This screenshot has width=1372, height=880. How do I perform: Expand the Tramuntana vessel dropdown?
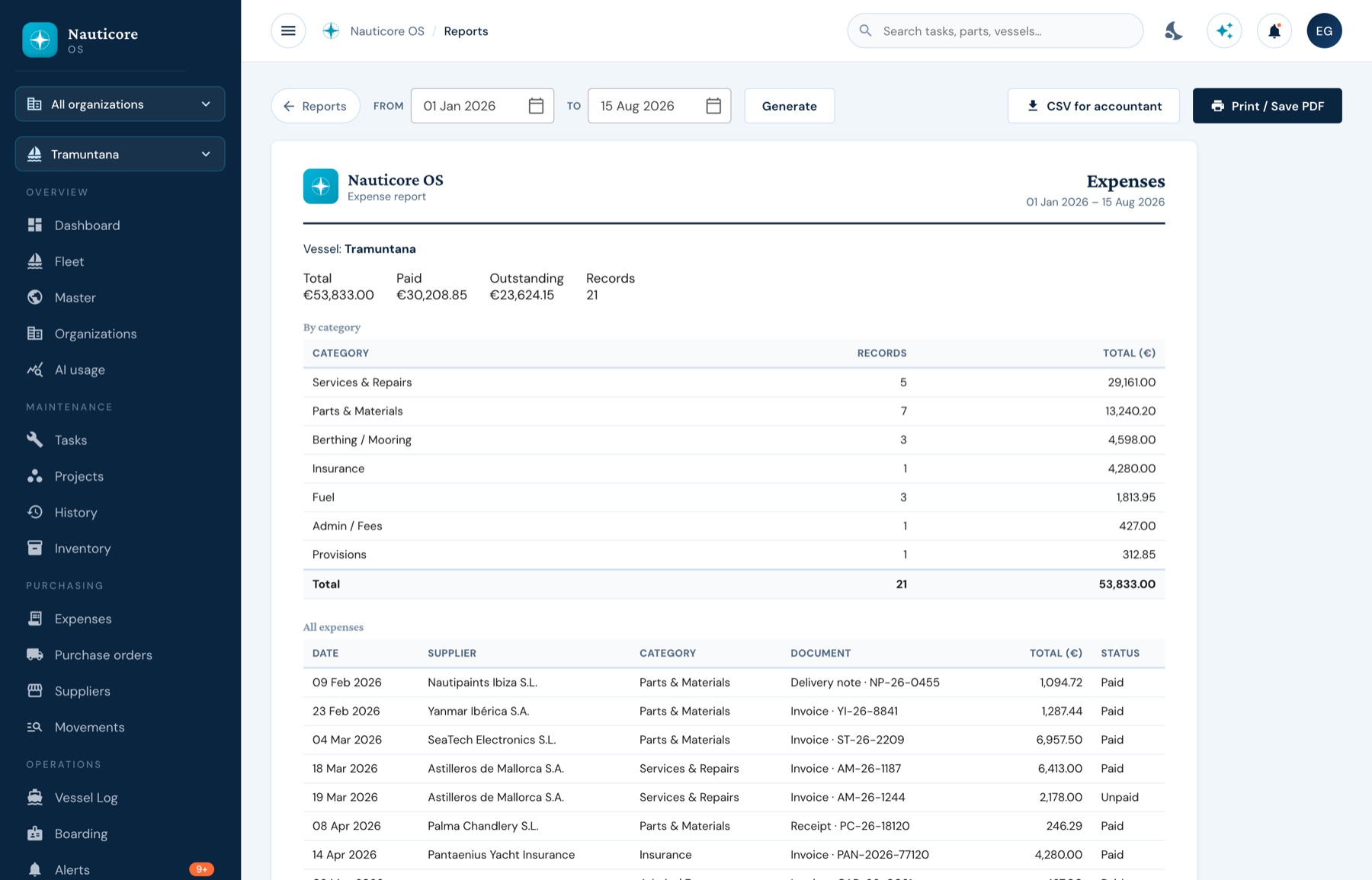(x=120, y=154)
